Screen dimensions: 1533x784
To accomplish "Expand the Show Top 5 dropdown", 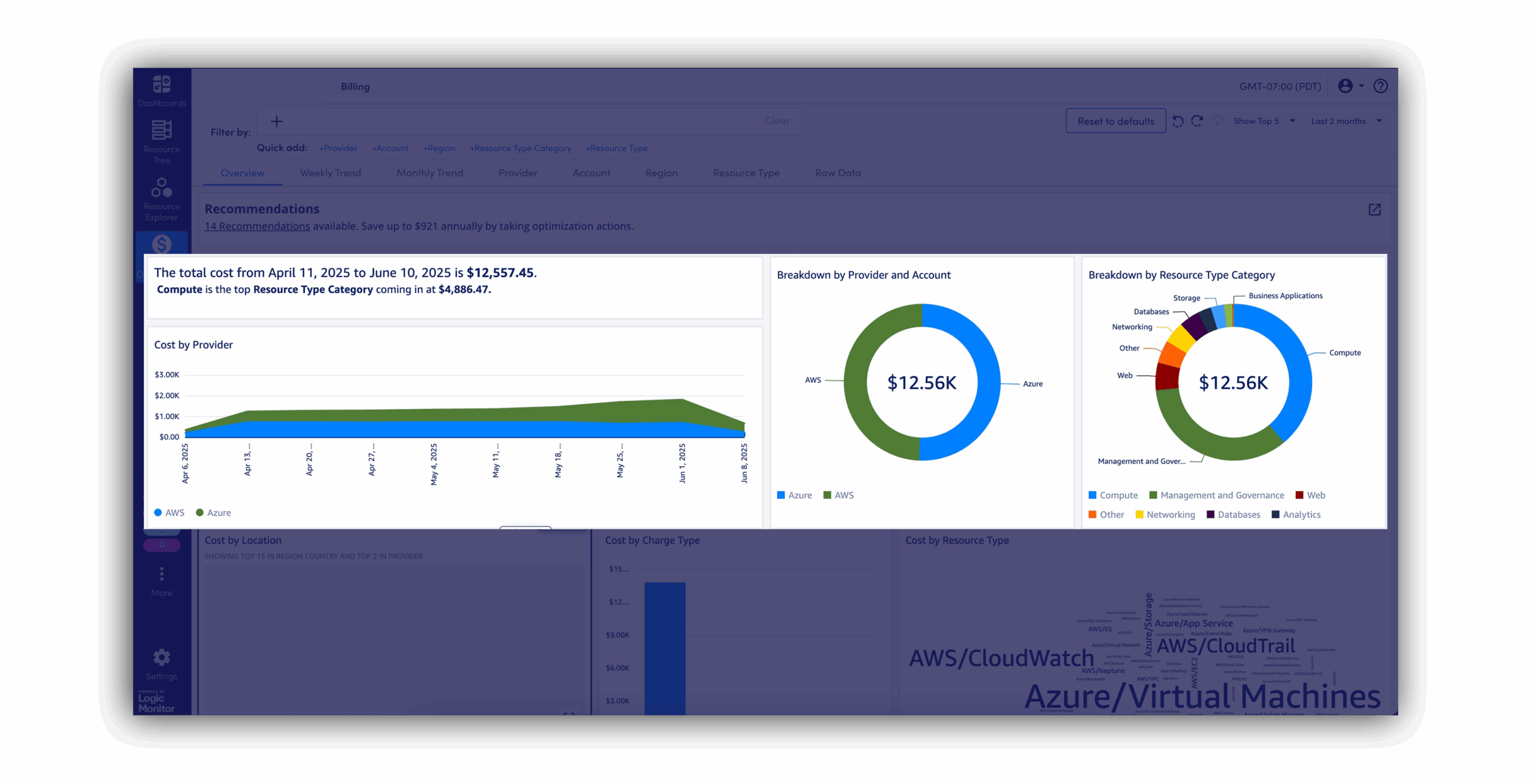I will point(1264,121).
